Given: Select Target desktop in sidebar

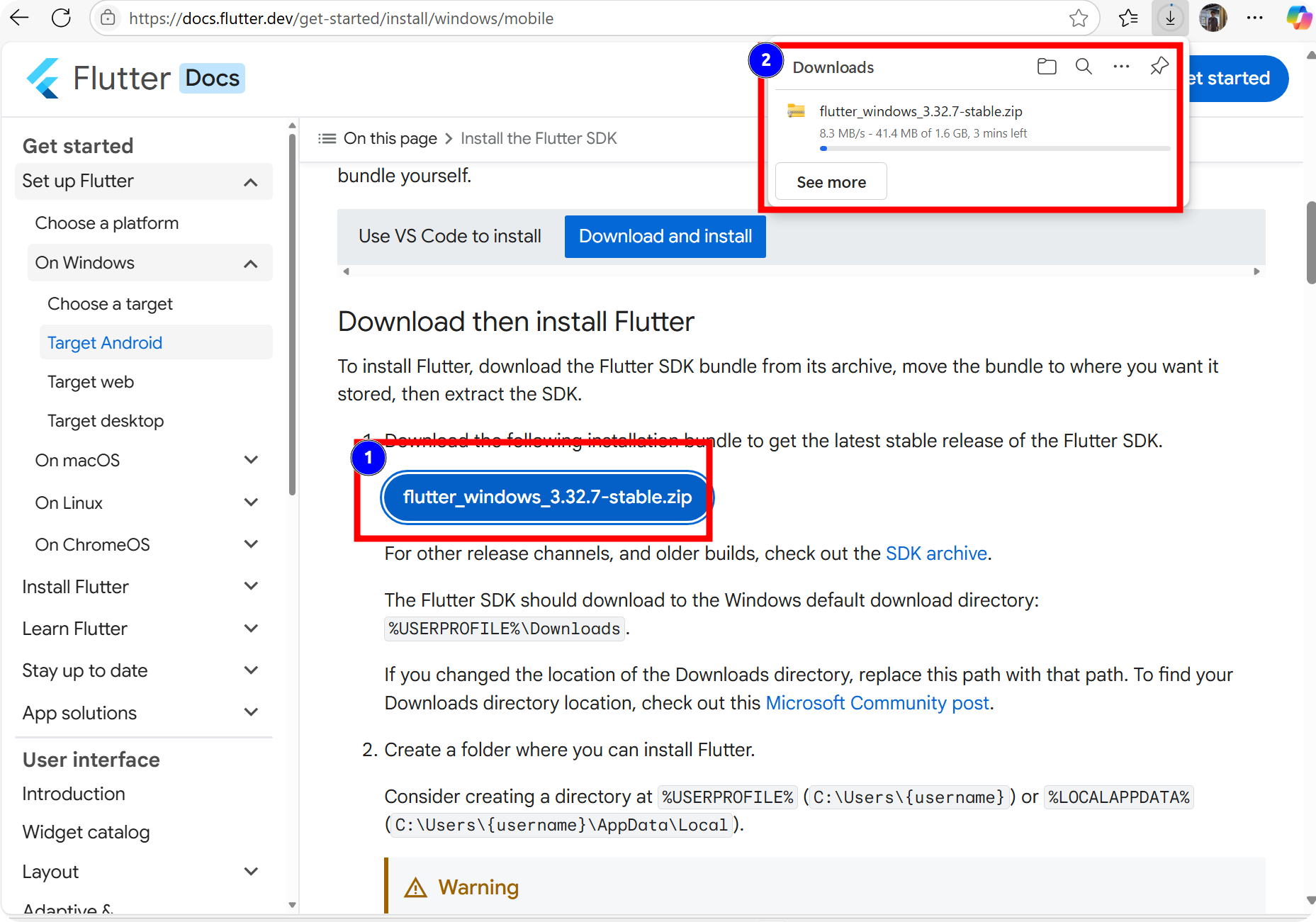Looking at the screenshot, I should (106, 421).
